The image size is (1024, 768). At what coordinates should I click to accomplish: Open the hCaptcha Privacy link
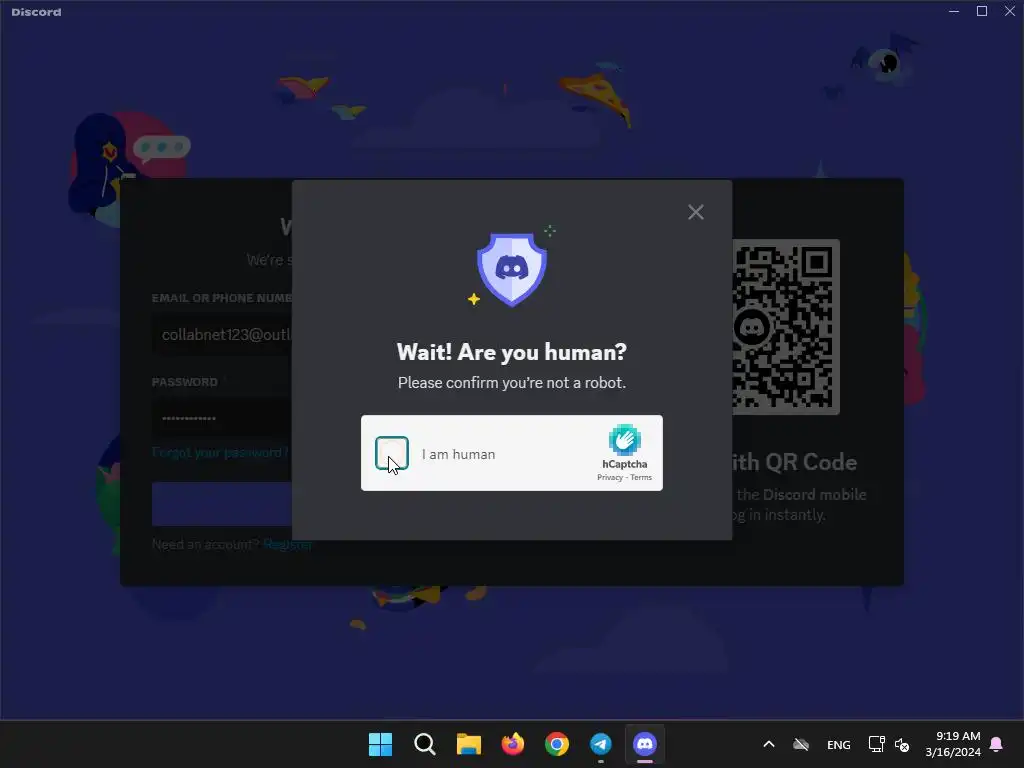609,477
